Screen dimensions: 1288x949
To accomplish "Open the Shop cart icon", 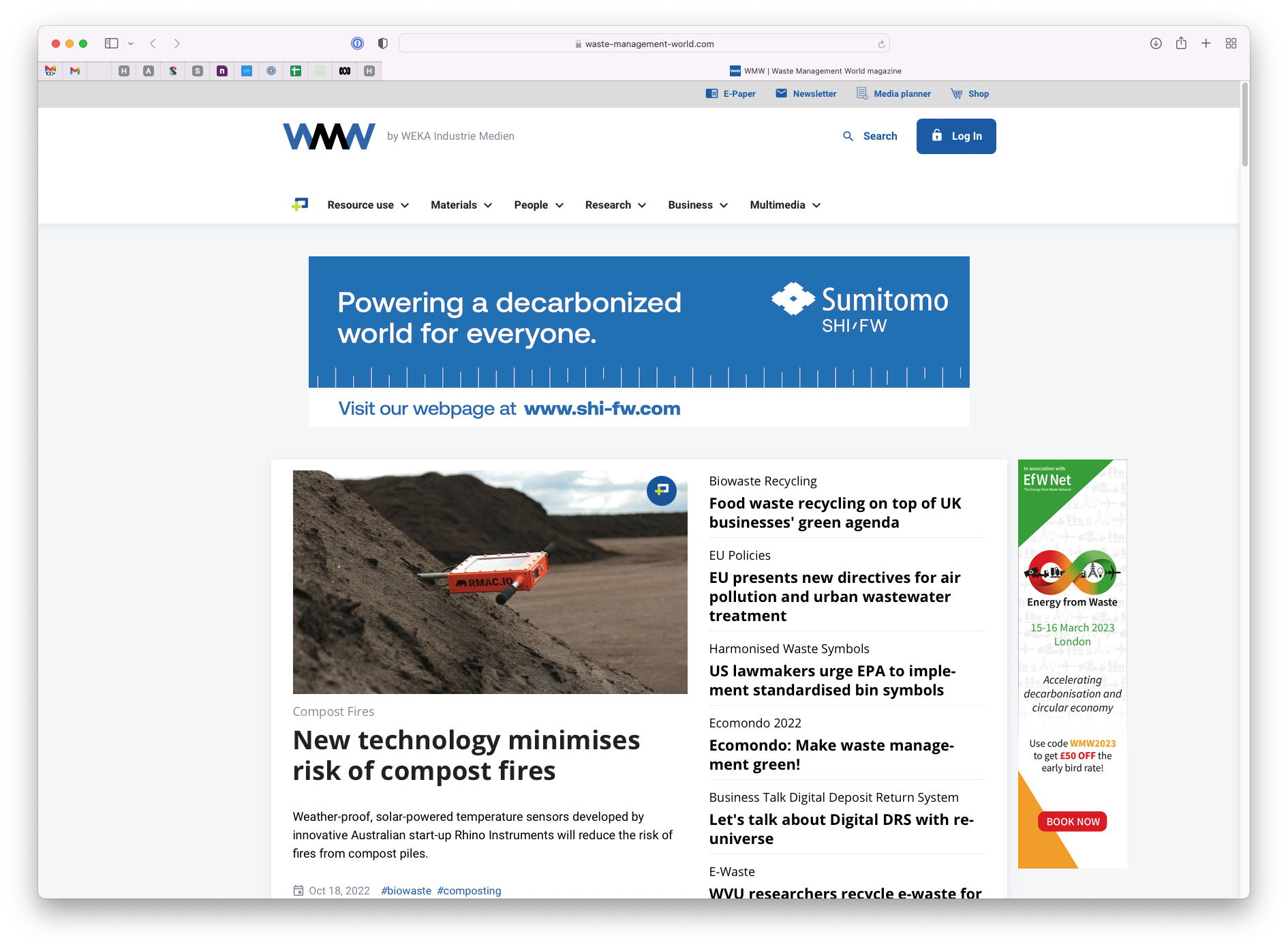I will pyautogui.click(x=957, y=93).
